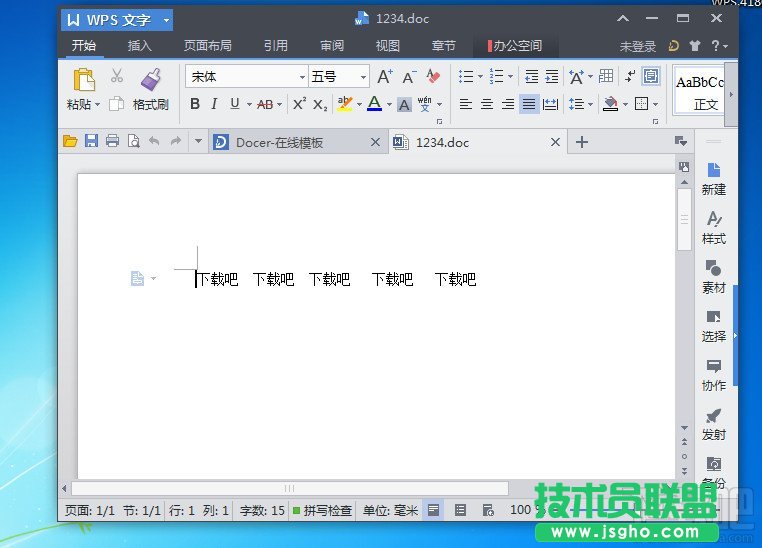
Task: Expand the highlight color arrow
Action: (360, 104)
